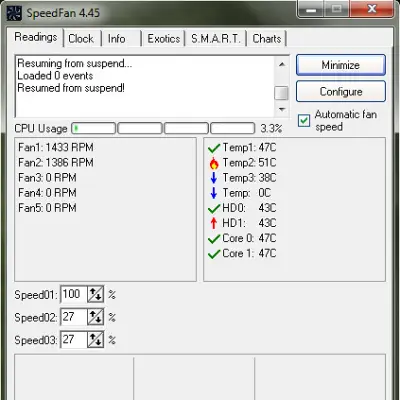Click inside the Speed02 value field
Image resolution: width=400 pixels, height=400 pixels.
[x=74, y=317]
